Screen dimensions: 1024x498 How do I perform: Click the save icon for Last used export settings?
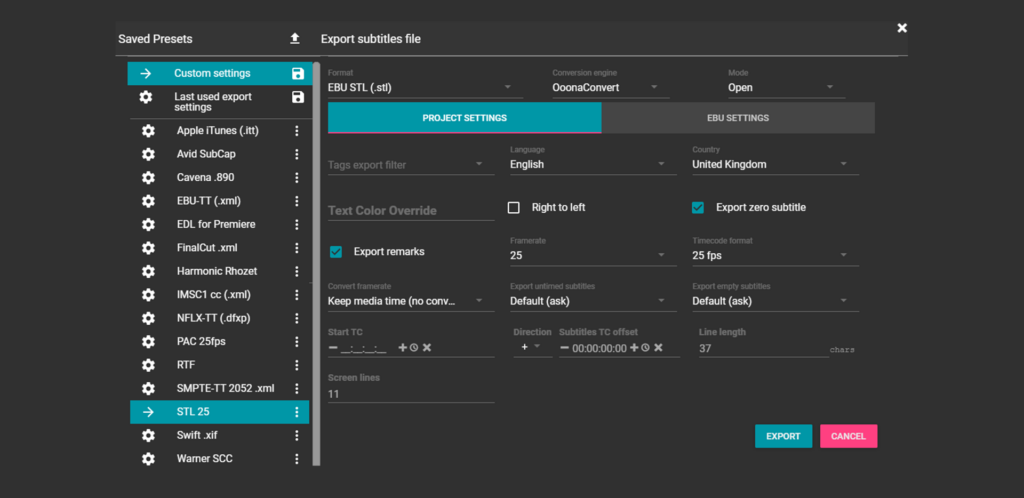pyautogui.click(x=298, y=97)
